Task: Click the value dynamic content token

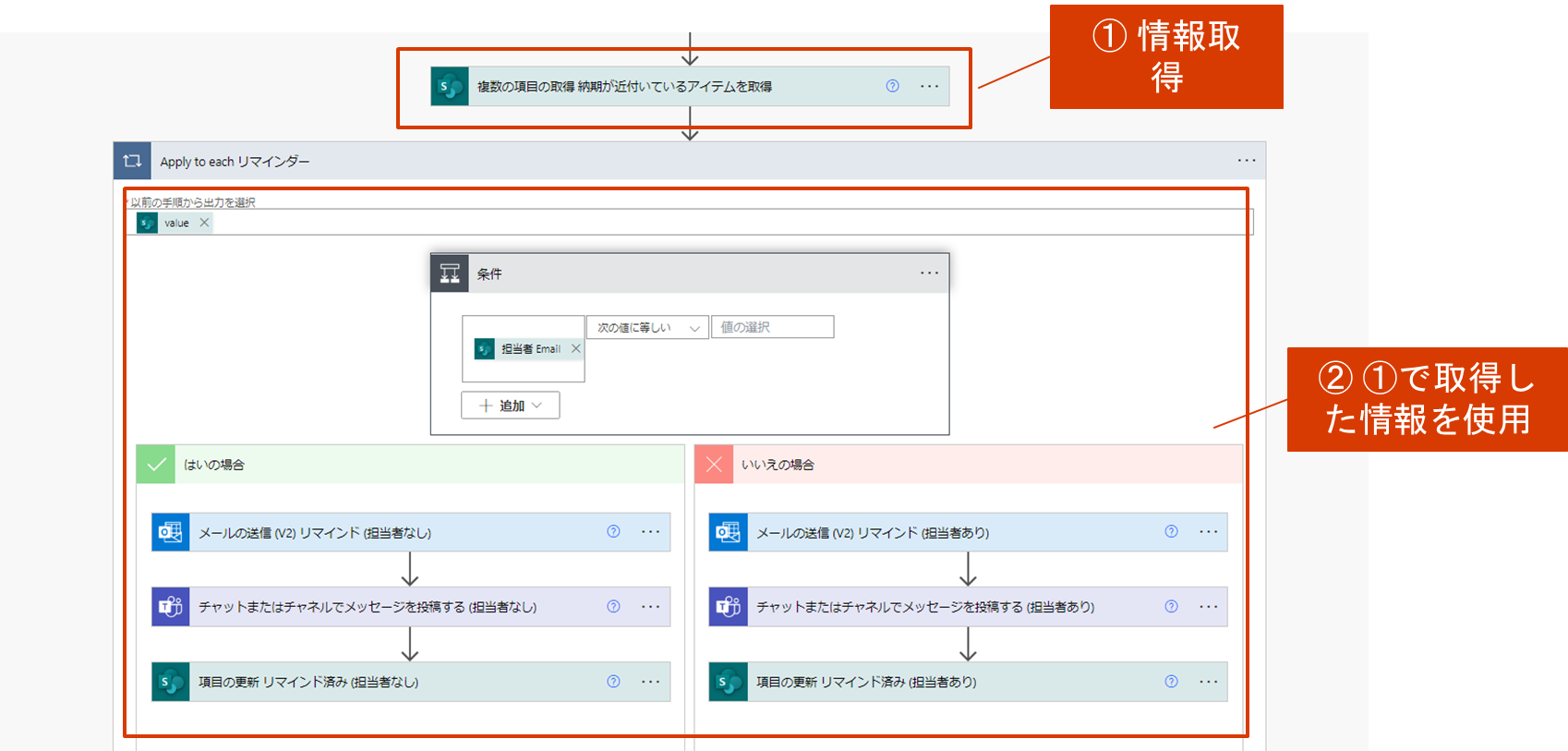Action: (175, 223)
